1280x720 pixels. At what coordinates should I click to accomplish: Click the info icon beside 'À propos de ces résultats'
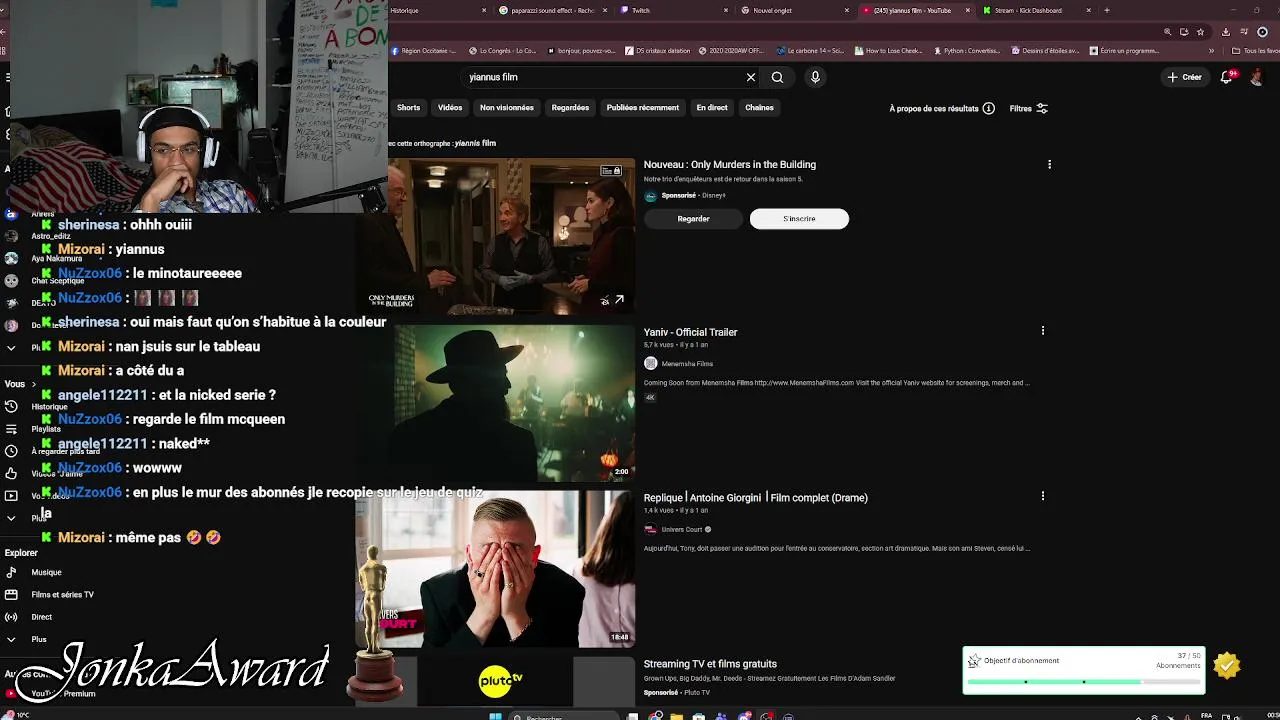pyautogui.click(x=988, y=108)
